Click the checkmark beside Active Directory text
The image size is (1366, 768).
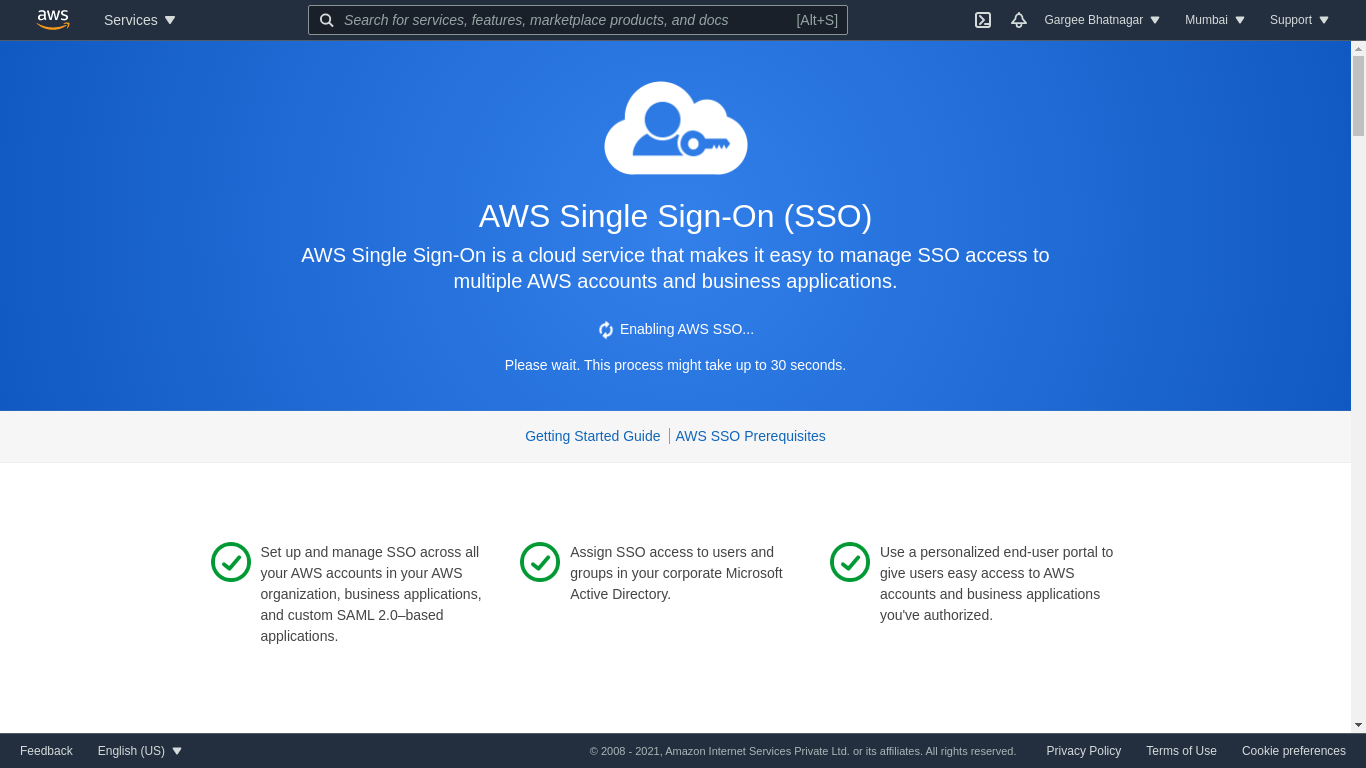[540, 562]
